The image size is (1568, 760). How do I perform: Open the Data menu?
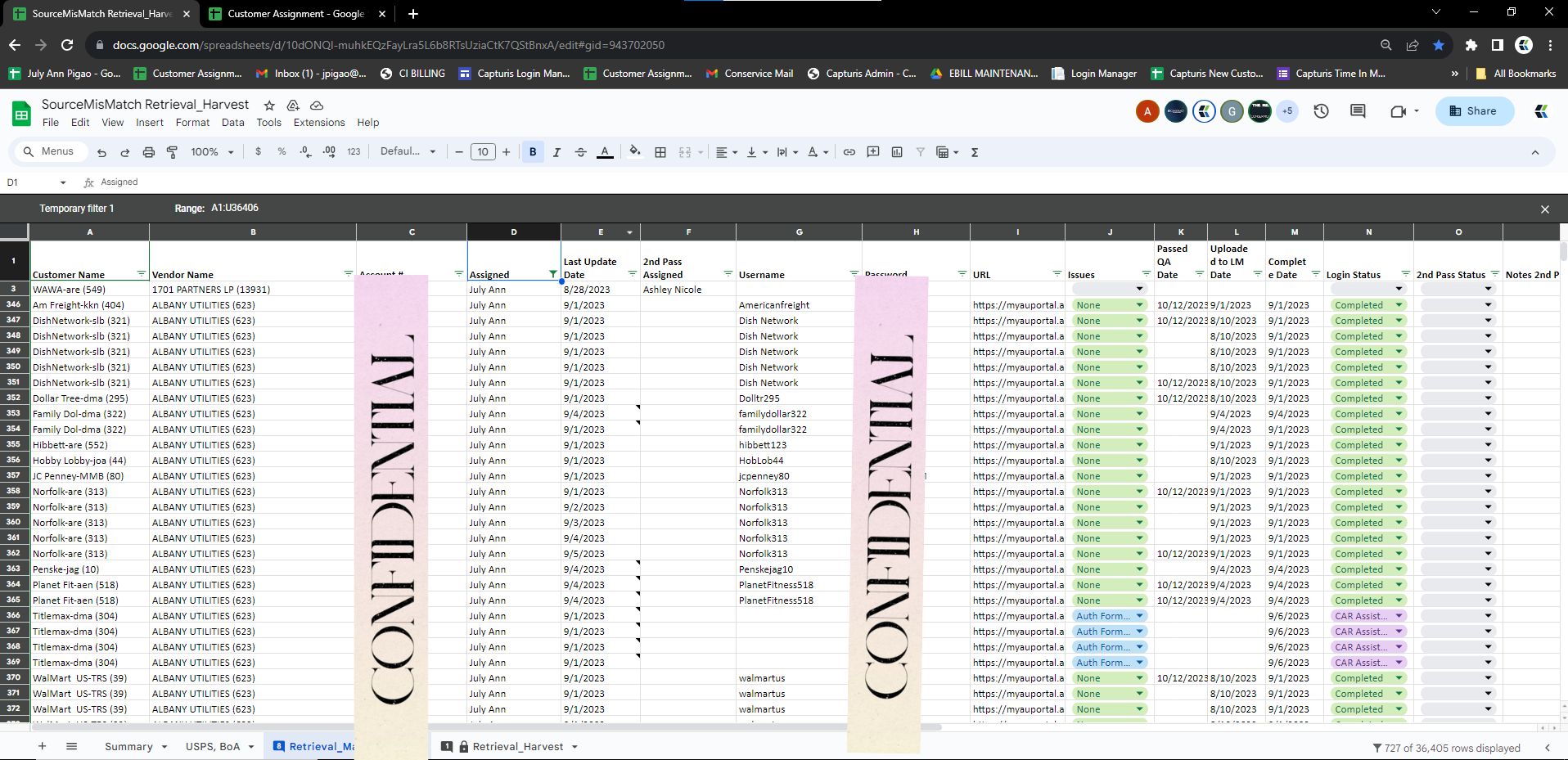point(233,123)
